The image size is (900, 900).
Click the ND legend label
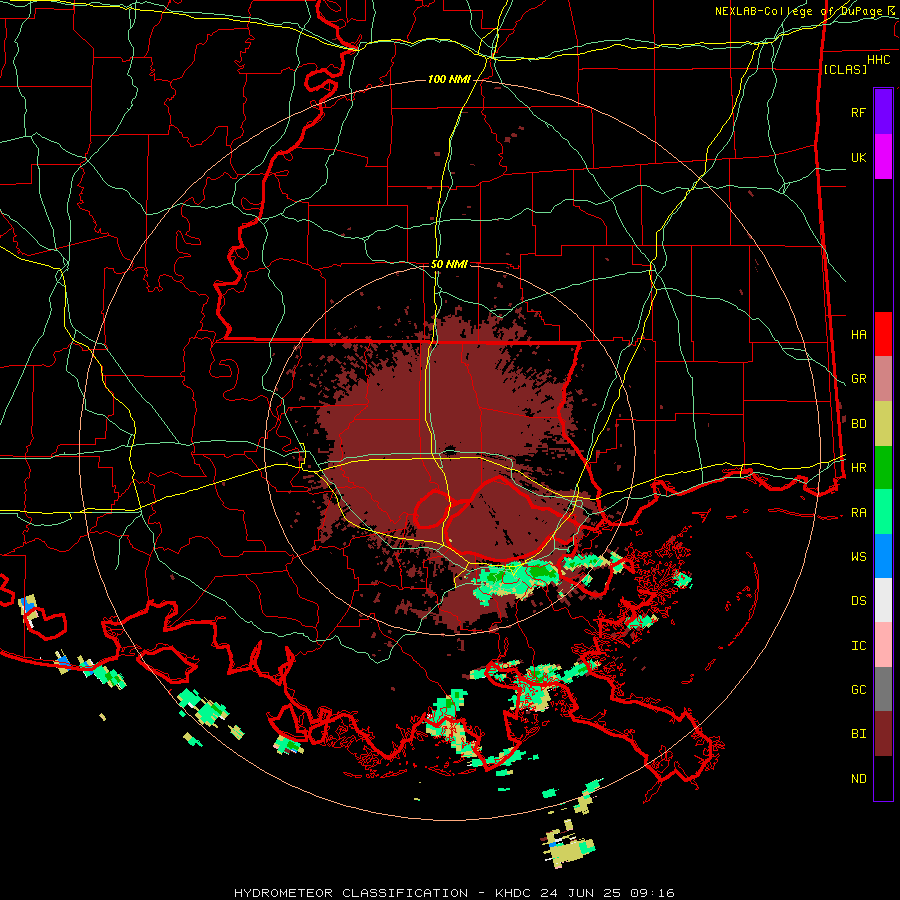tap(858, 779)
